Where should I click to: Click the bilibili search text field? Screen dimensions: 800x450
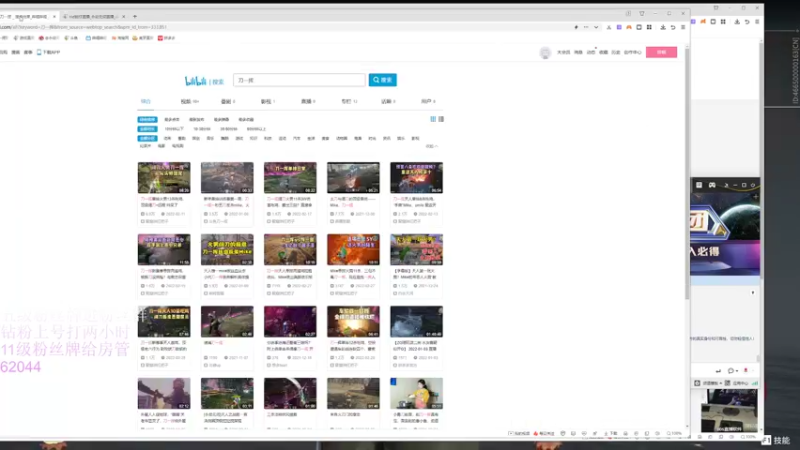(x=299, y=80)
